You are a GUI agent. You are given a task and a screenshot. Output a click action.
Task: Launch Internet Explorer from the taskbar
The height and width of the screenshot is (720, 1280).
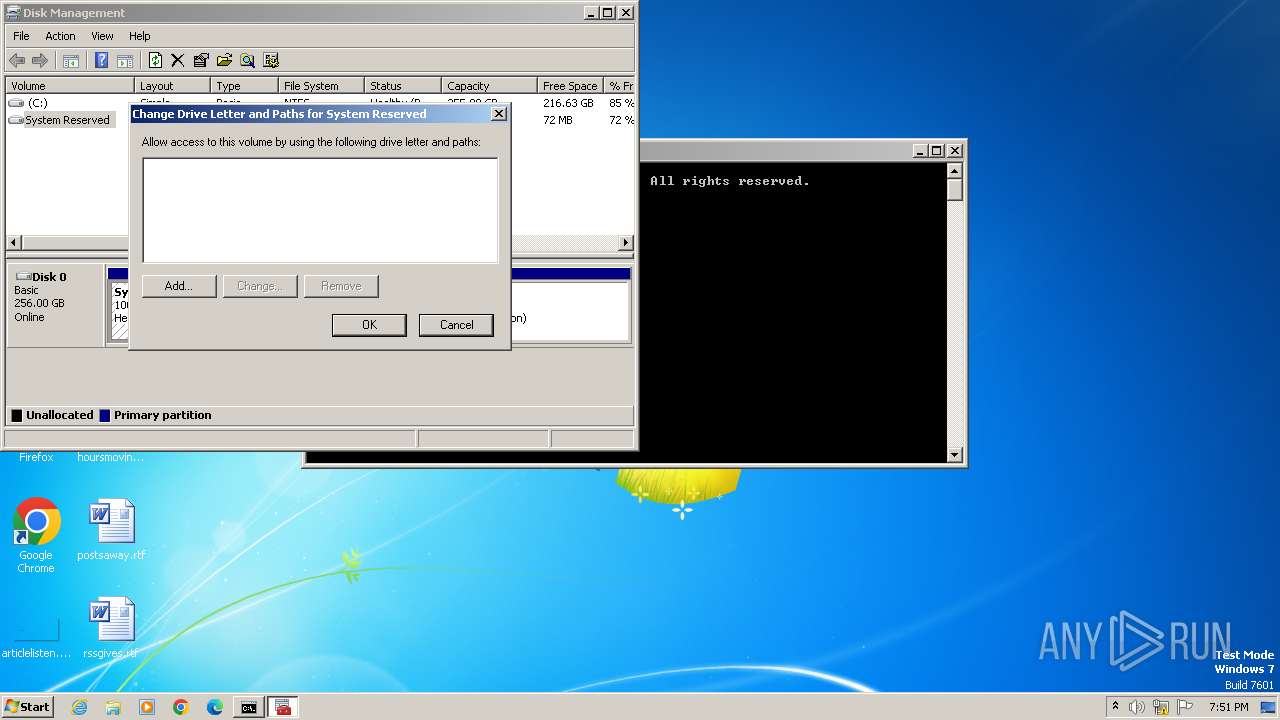point(80,707)
